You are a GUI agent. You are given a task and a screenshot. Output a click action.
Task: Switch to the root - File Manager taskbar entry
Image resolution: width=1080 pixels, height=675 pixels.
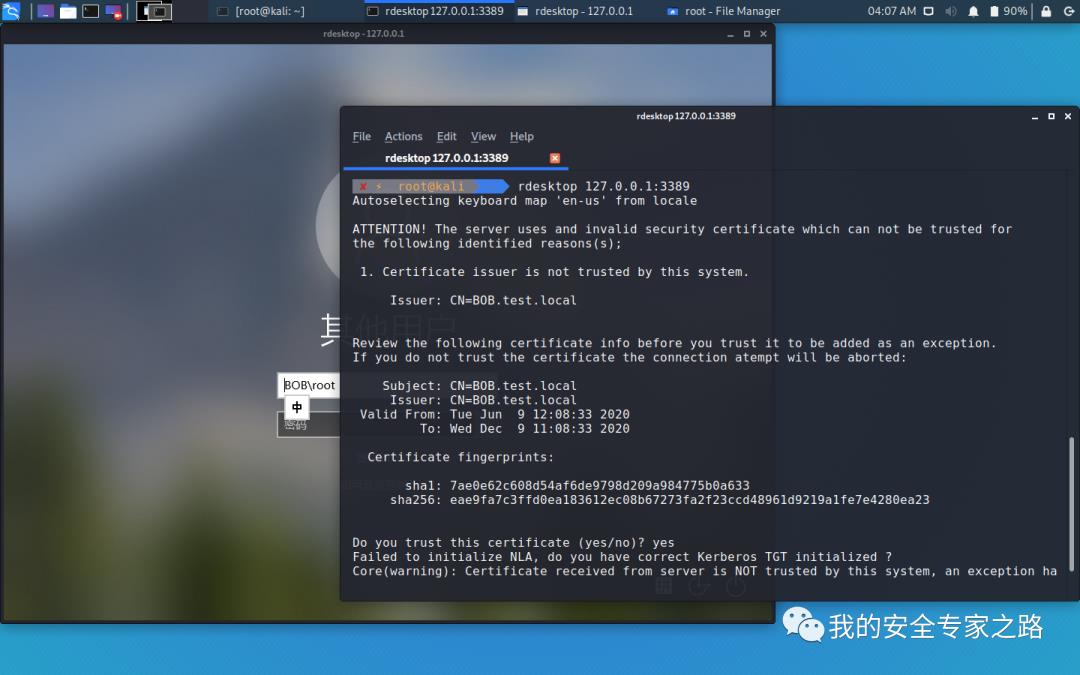coord(724,11)
